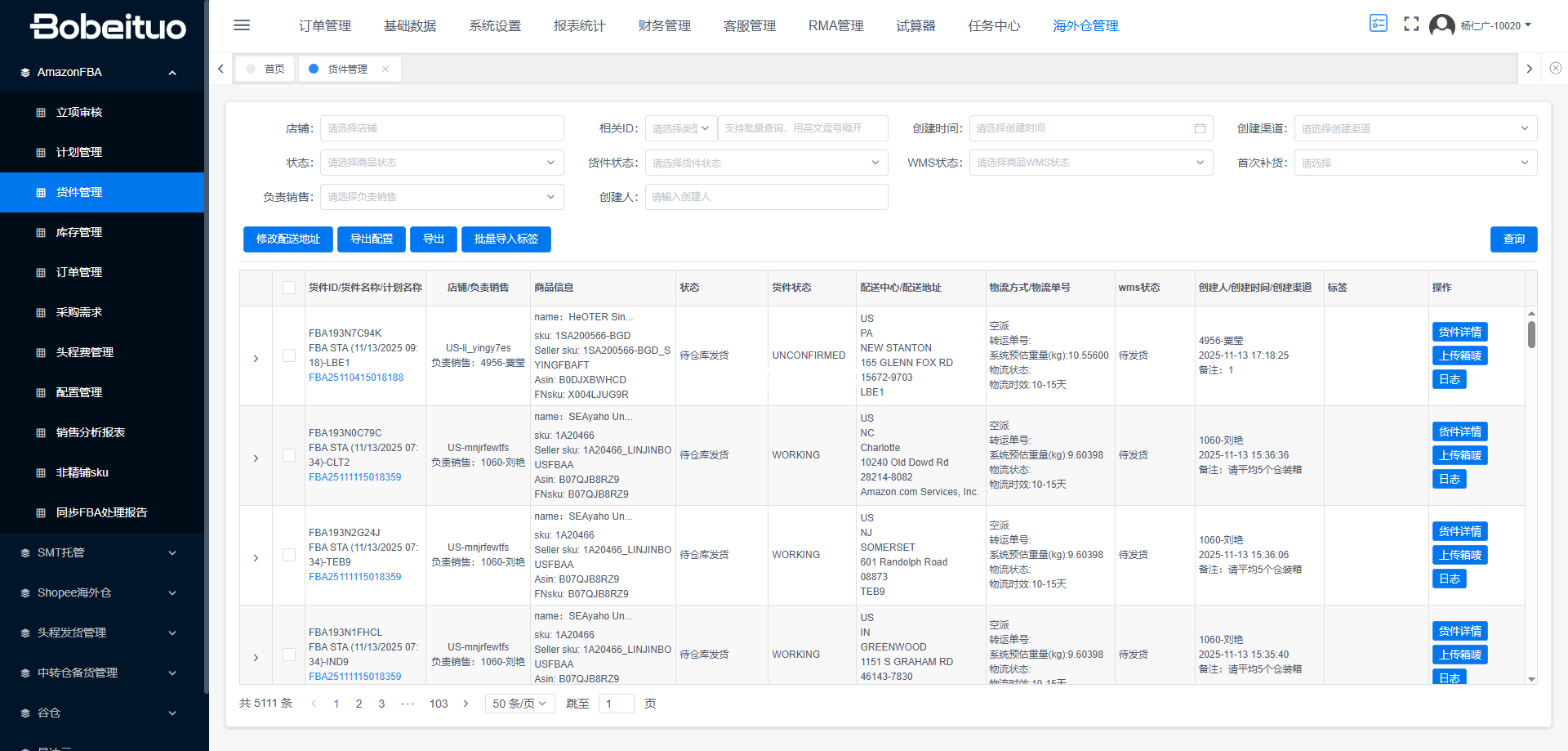Open the 50 条/页 page size dropdown
The width and height of the screenshot is (1568, 751).
(519, 704)
